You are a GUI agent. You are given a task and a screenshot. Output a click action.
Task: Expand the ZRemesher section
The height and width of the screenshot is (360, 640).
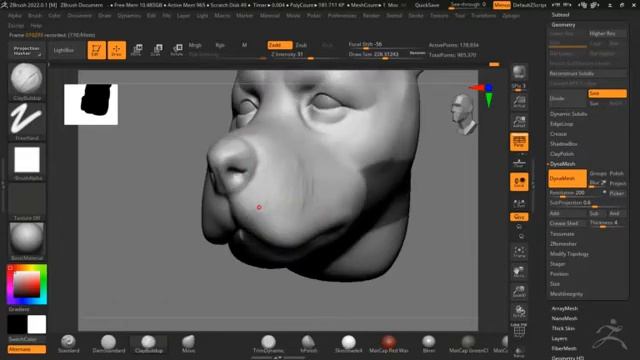click(563, 244)
